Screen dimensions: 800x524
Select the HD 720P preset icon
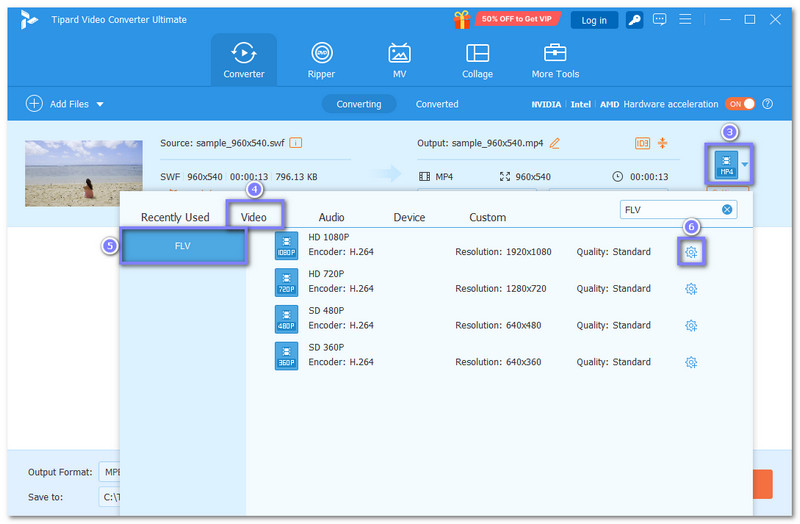(x=286, y=283)
